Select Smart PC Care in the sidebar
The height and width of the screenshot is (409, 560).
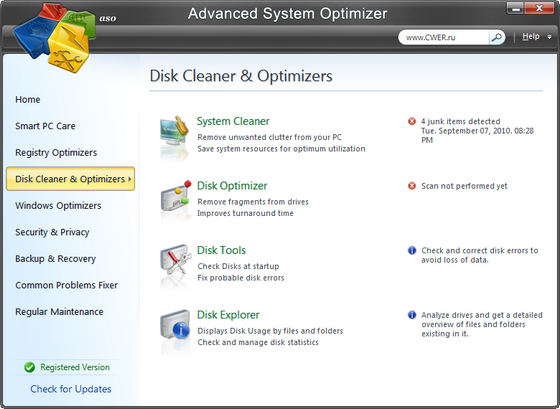click(45, 126)
